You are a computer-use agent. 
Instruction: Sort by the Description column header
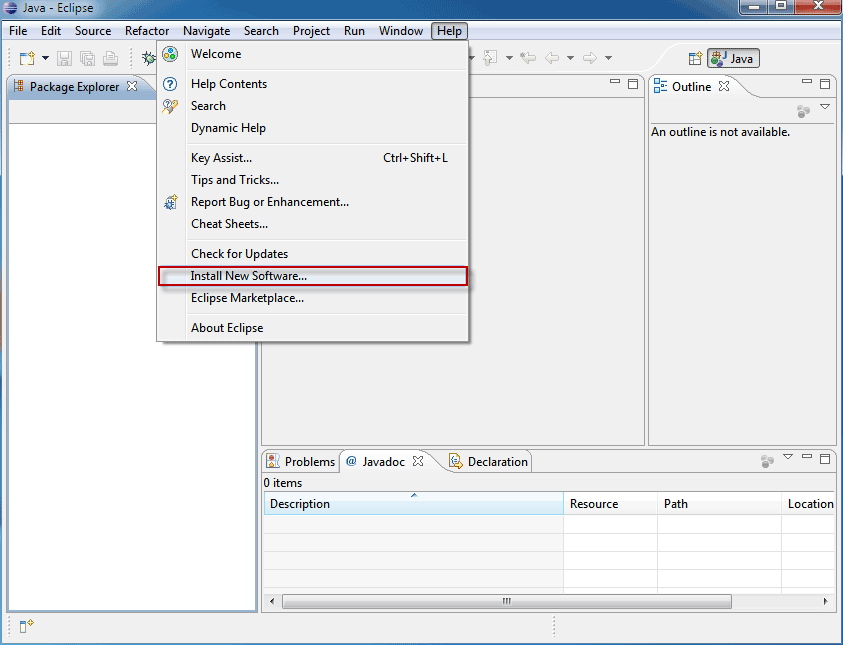click(413, 504)
